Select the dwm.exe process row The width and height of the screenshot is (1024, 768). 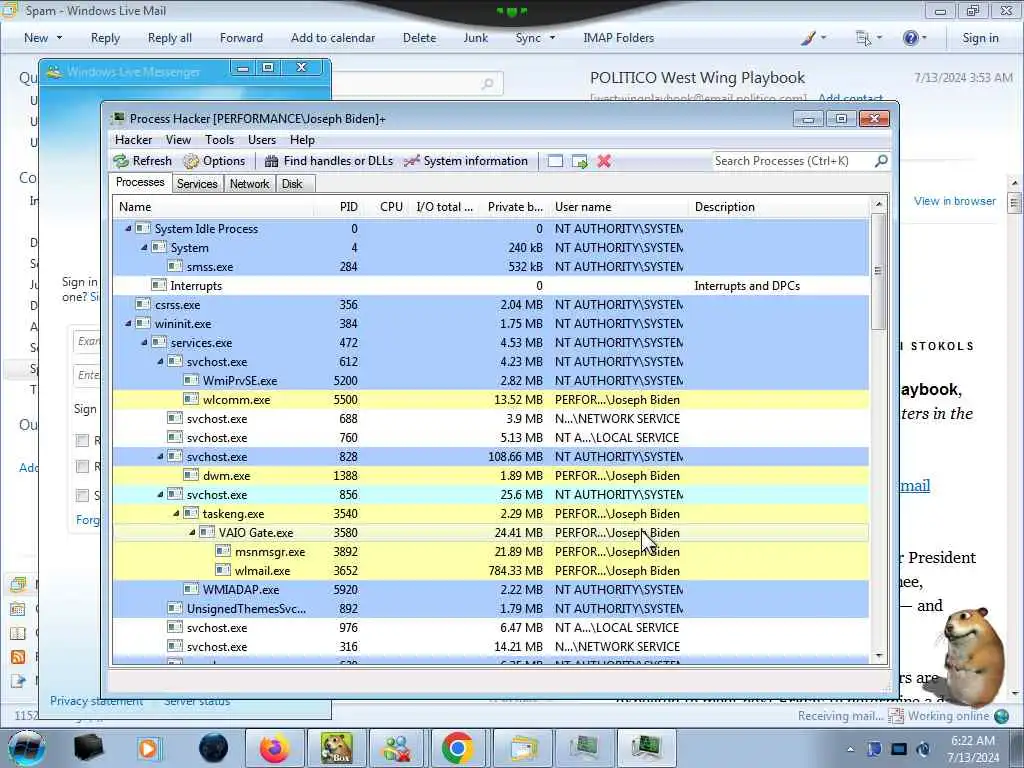tap(490, 475)
